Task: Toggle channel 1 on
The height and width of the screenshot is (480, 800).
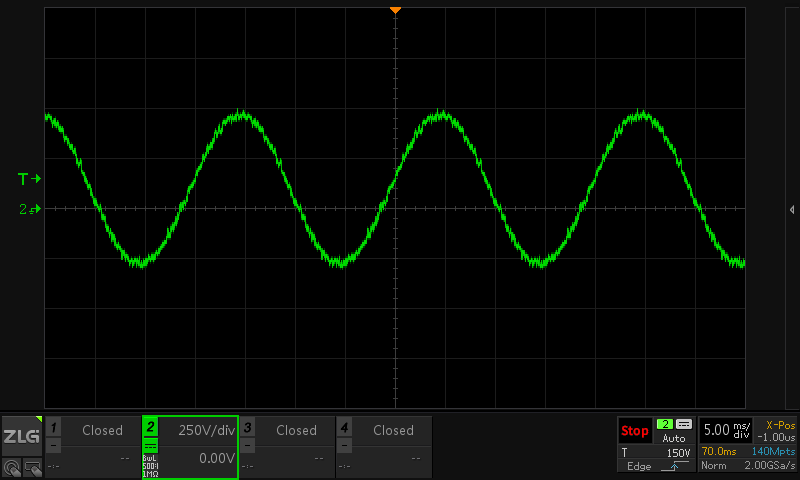Action: point(54,429)
